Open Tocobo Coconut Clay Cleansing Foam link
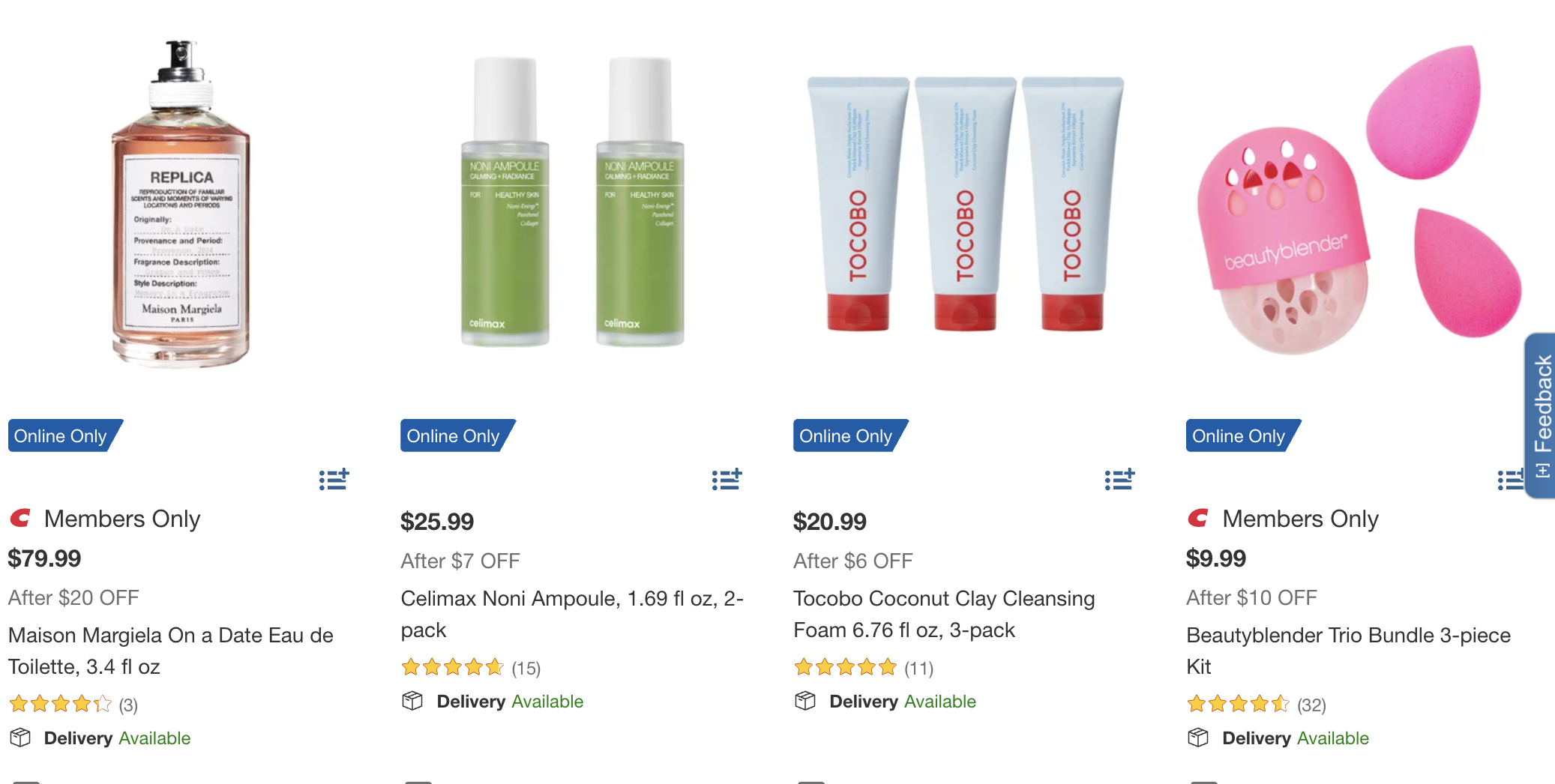This screenshot has width=1555, height=784. (x=944, y=614)
